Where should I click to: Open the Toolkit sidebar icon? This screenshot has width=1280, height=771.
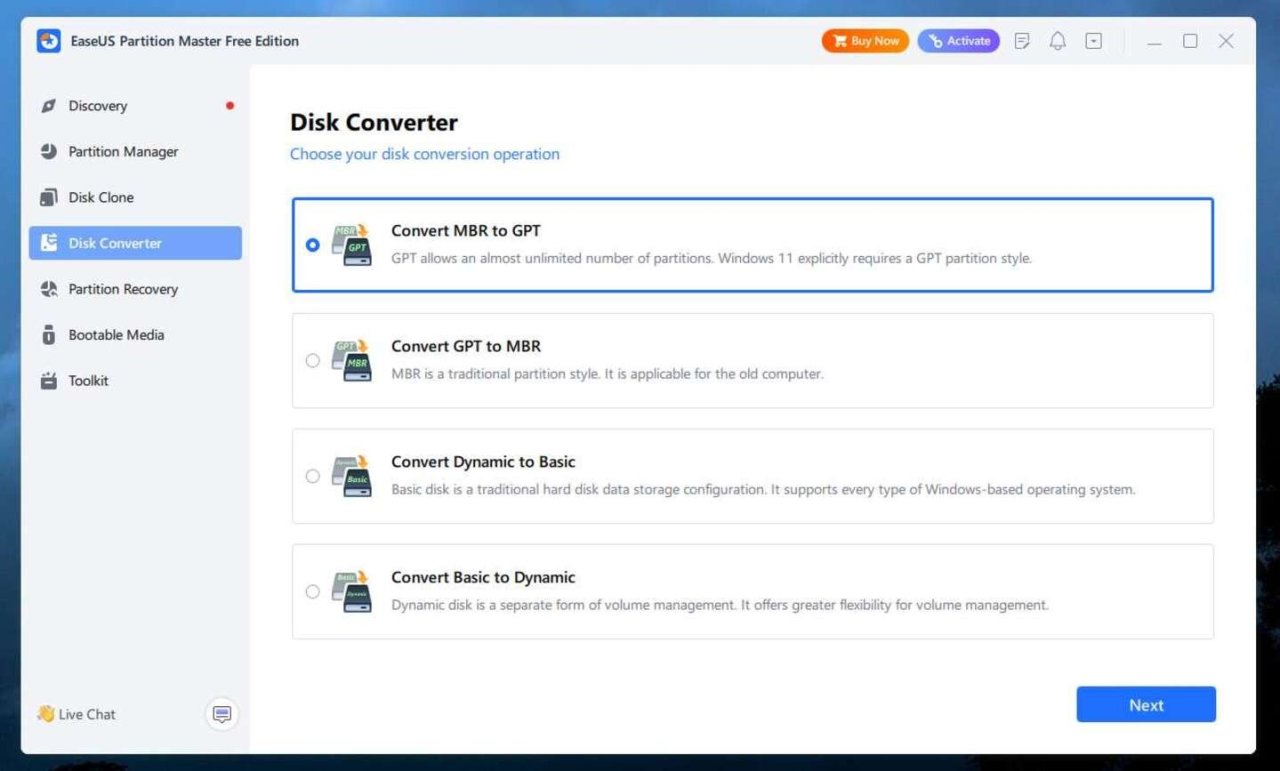point(49,381)
